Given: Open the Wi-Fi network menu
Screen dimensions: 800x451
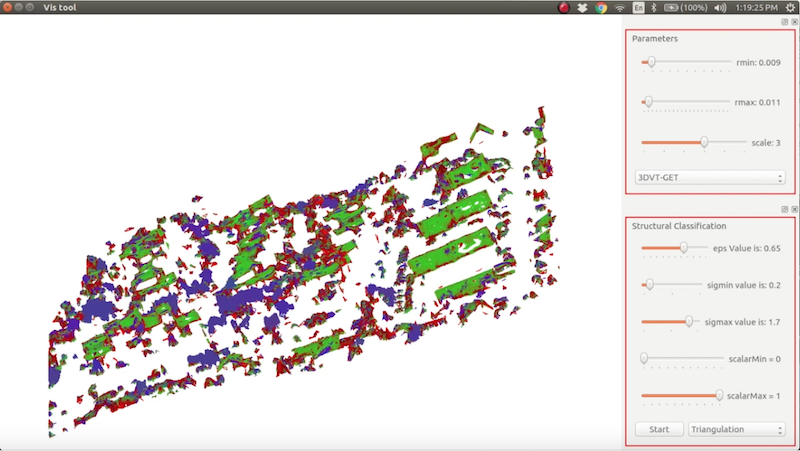Looking at the screenshot, I should pyautogui.click(x=620, y=8).
